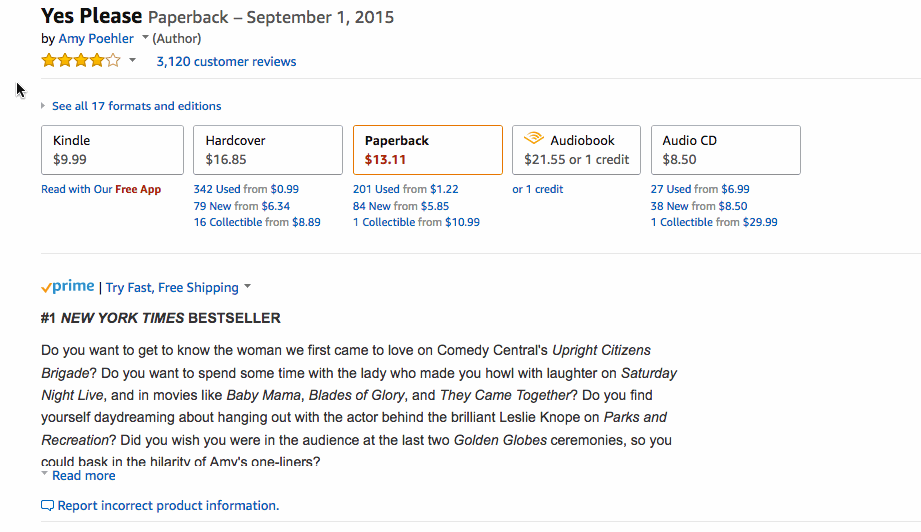Open the star rating breakdown dropdown arrow

133,60
